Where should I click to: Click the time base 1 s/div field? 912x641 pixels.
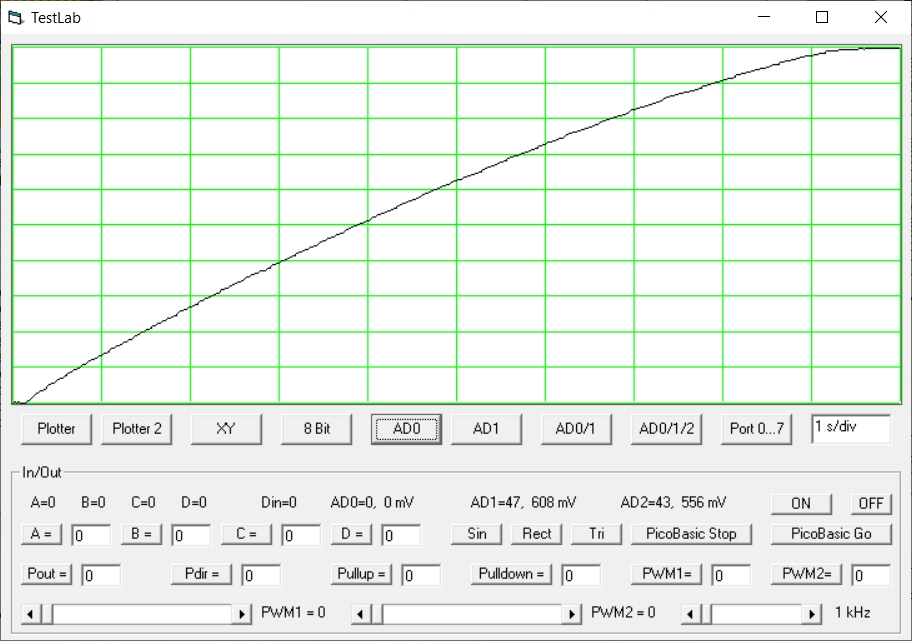tap(849, 427)
